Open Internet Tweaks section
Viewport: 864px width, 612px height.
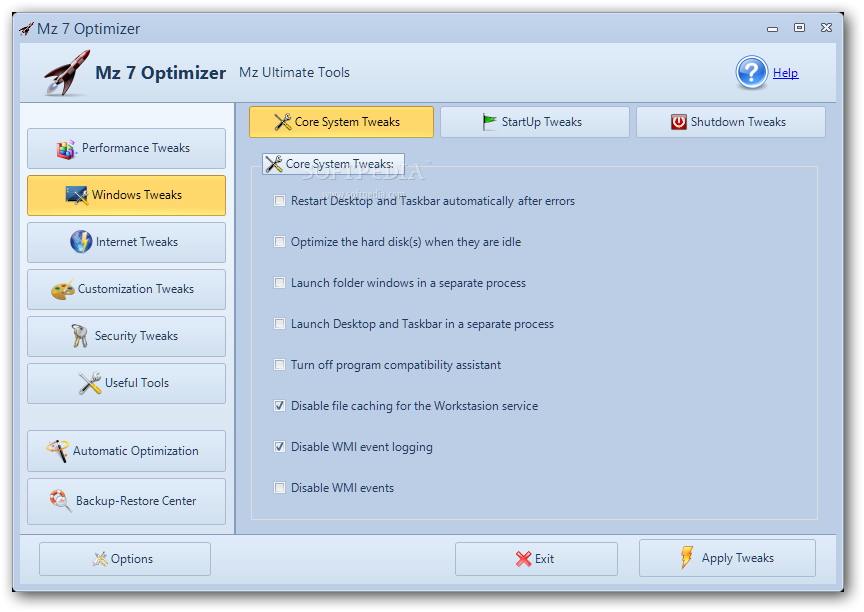coord(126,242)
